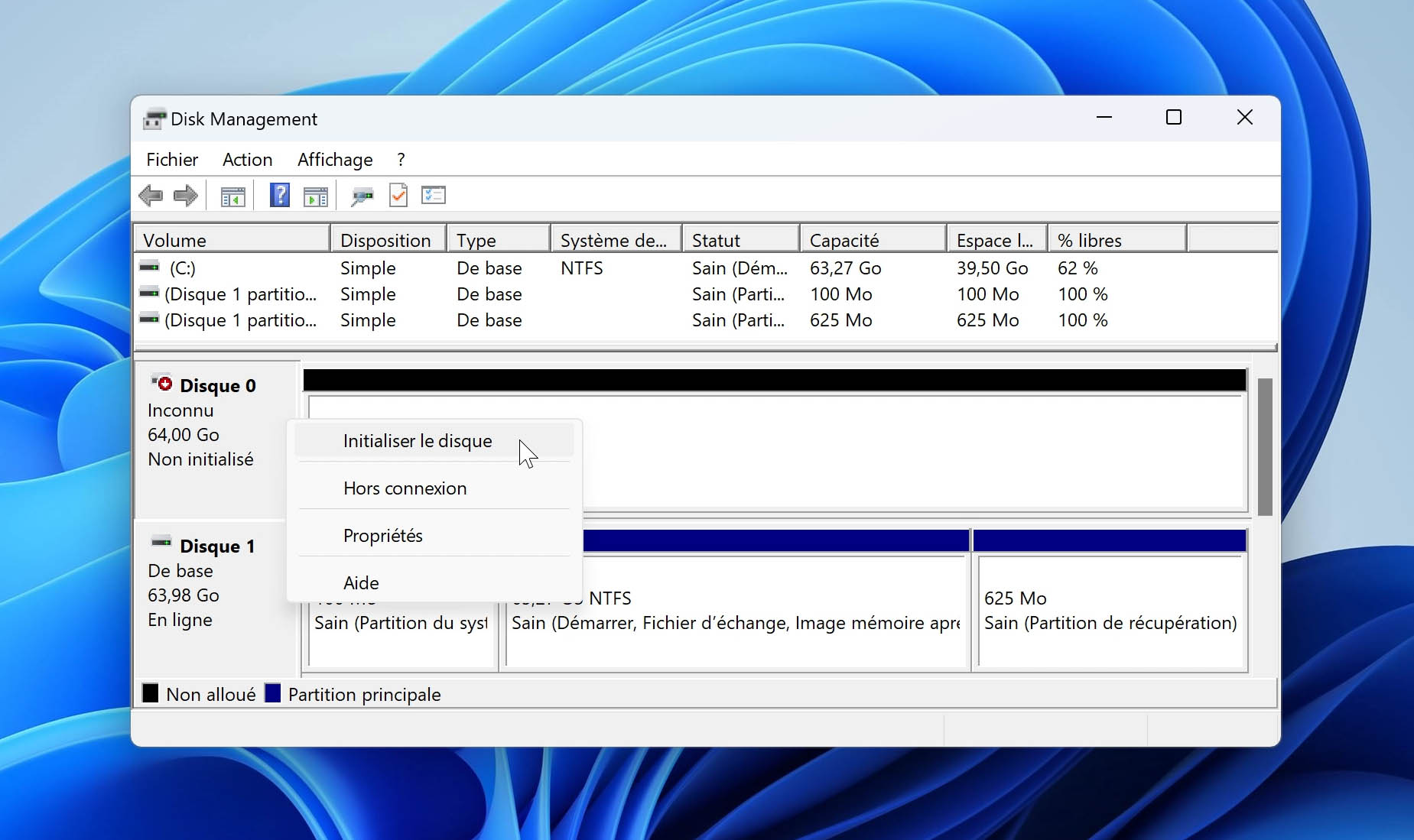The width and height of the screenshot is (1414, 840).
Task: Open the list view settings toolbar icon
Action: click(434, 196)
